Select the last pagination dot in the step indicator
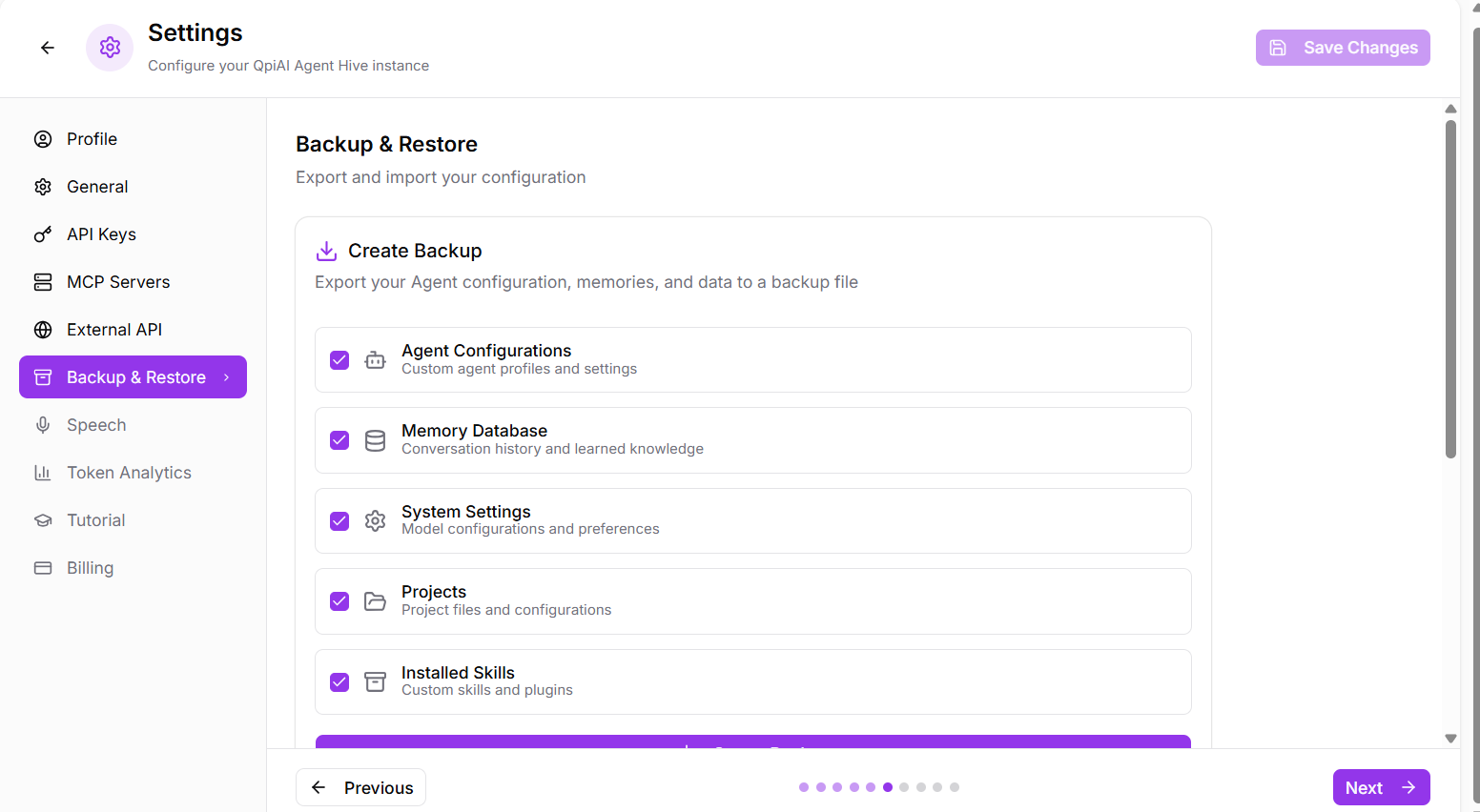Screen dimensions: 1480x812 (955, 787)
